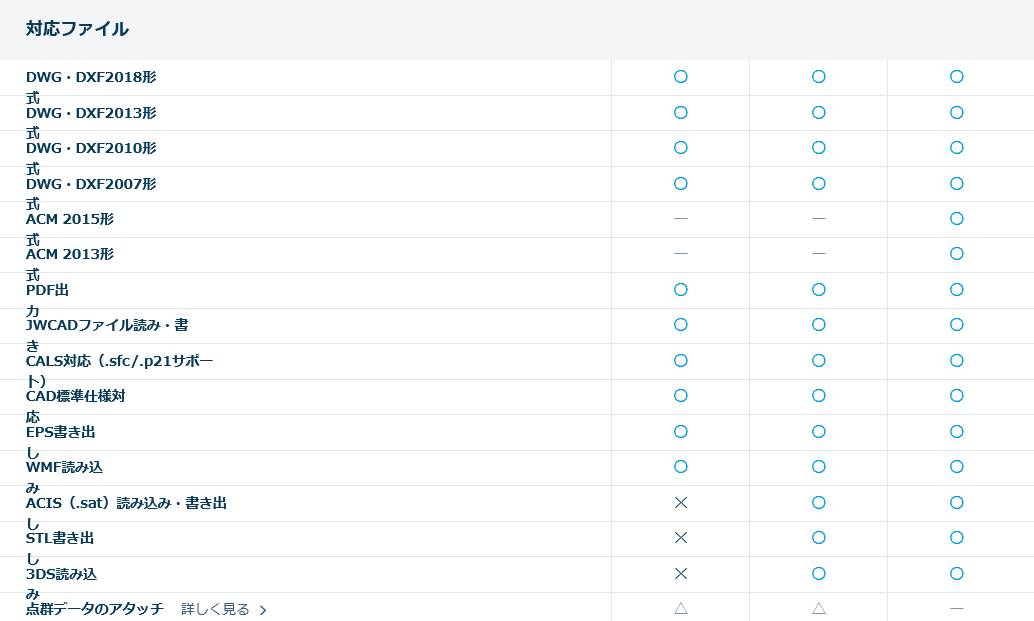Viewport: 1034px width, 621px height.
Task: Click the middle-column triangle in 点群データ row
Action: point(819,608)
